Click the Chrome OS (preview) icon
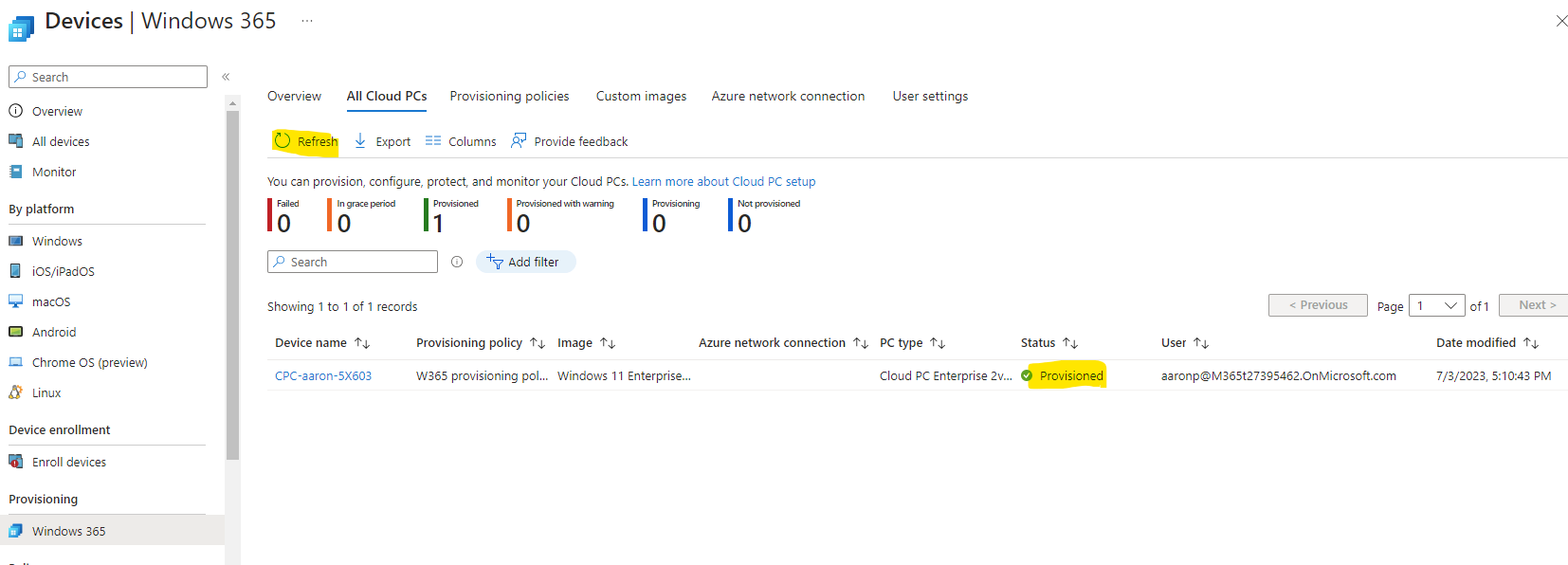The width and height of the screenshot is (1568, 565). 16,362
